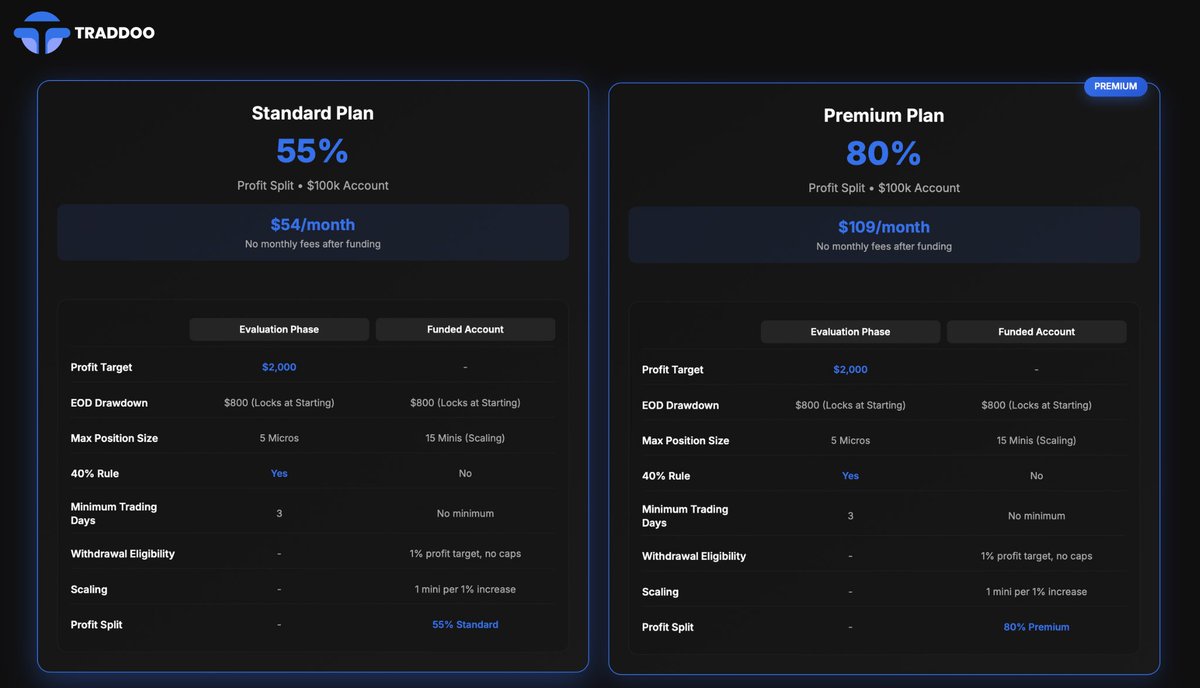This screenshot has height=688, width=1200.
Task: Click 1% profit target, no caps in Standard Plan
Action: (x=465, y=553)
